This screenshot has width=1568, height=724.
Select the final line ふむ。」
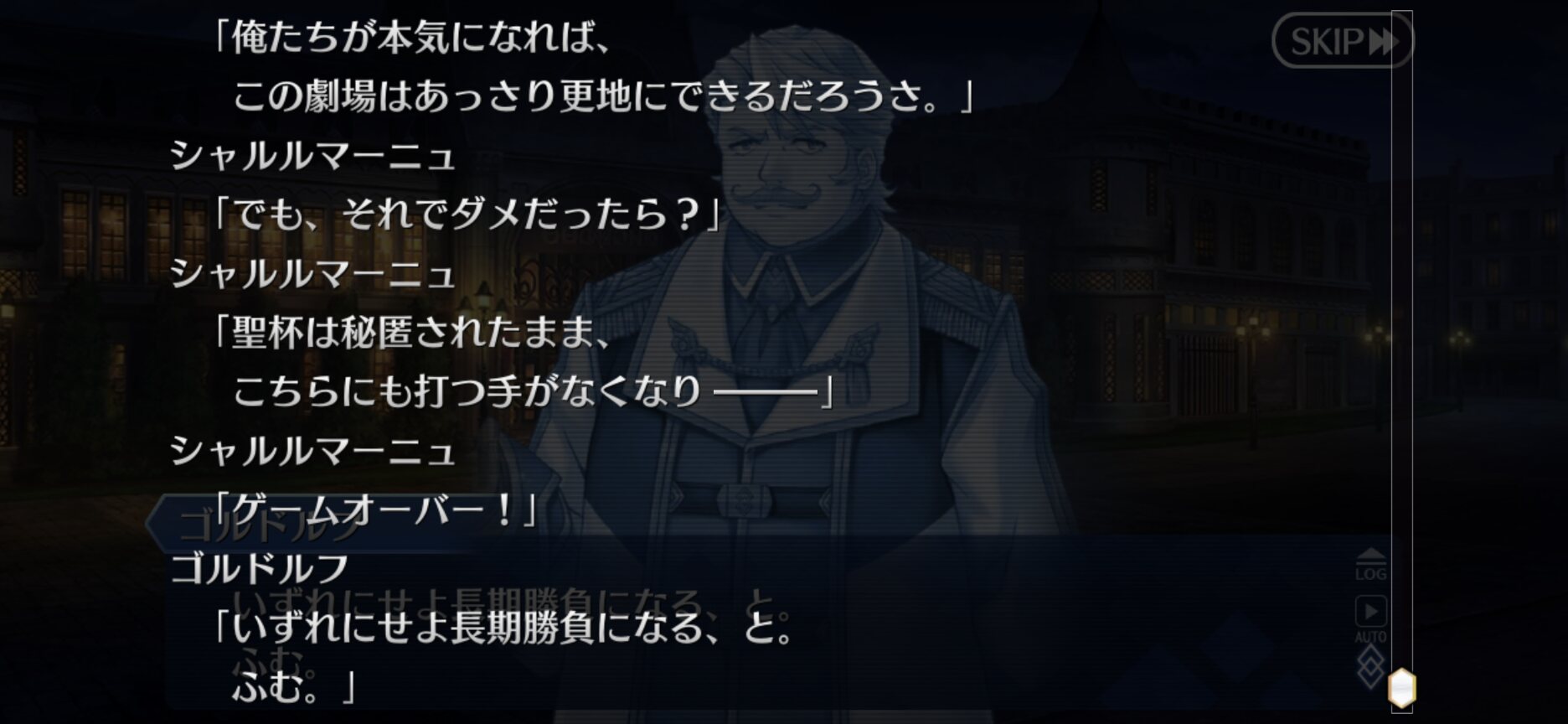[x=294, y=686]
